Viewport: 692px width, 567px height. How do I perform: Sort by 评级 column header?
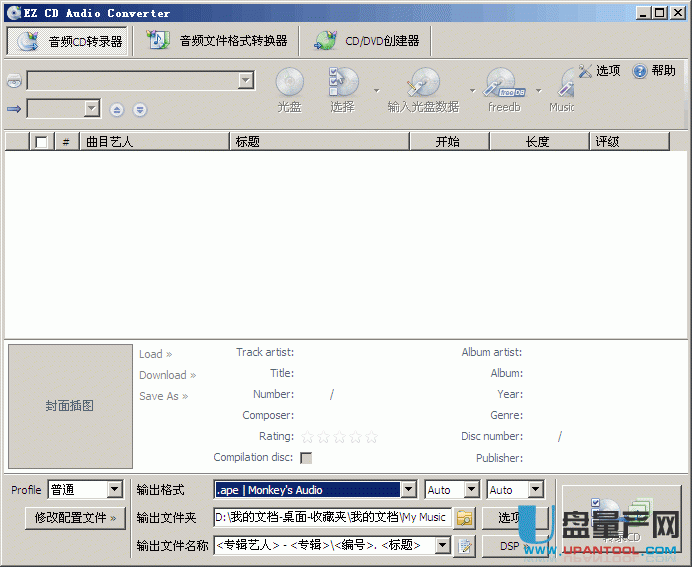pyautogui.click(x=630, y=142)
